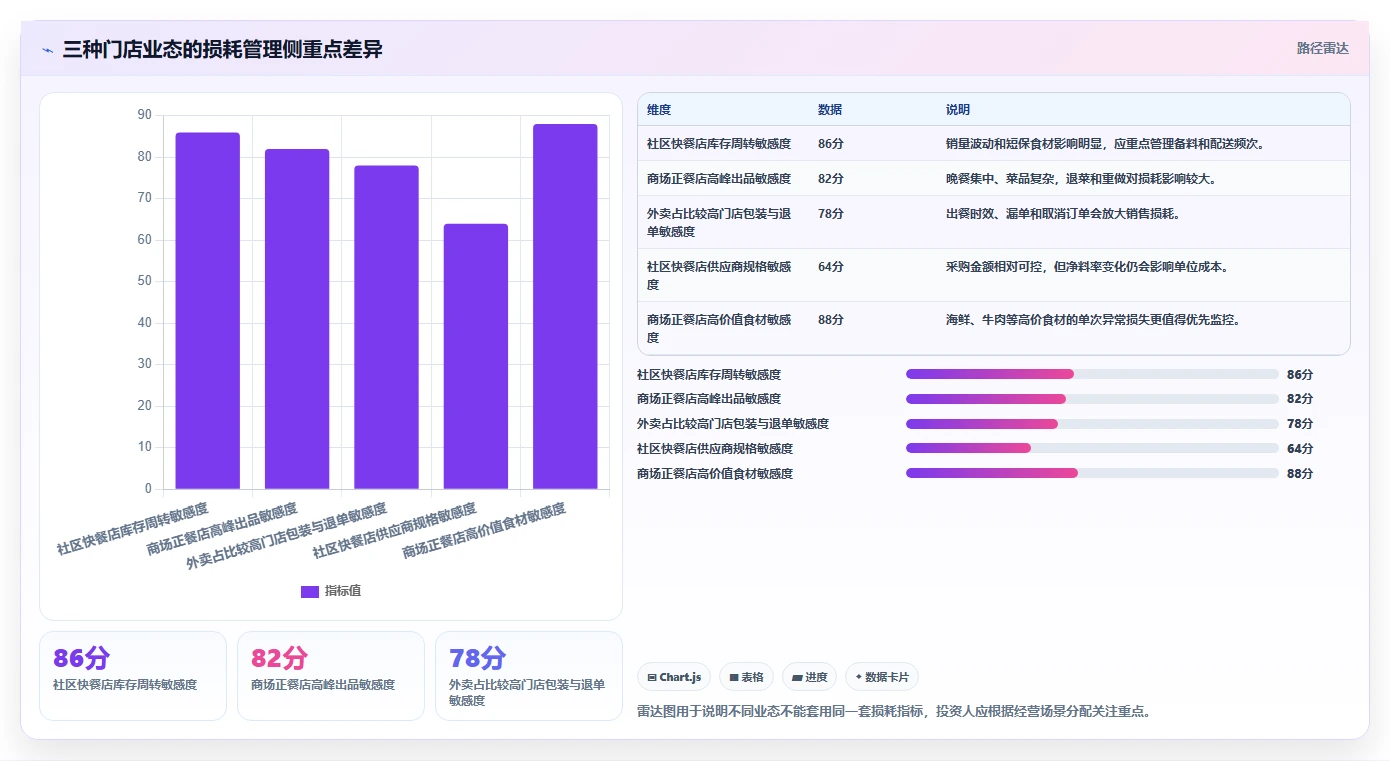1390x761 pixels.
Task: Click the 64分 value in the table
Action: pos(831,266)
